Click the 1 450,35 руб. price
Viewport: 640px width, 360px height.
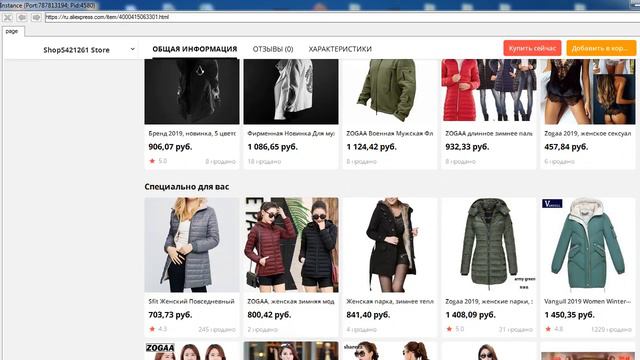(x=569, y=315)
